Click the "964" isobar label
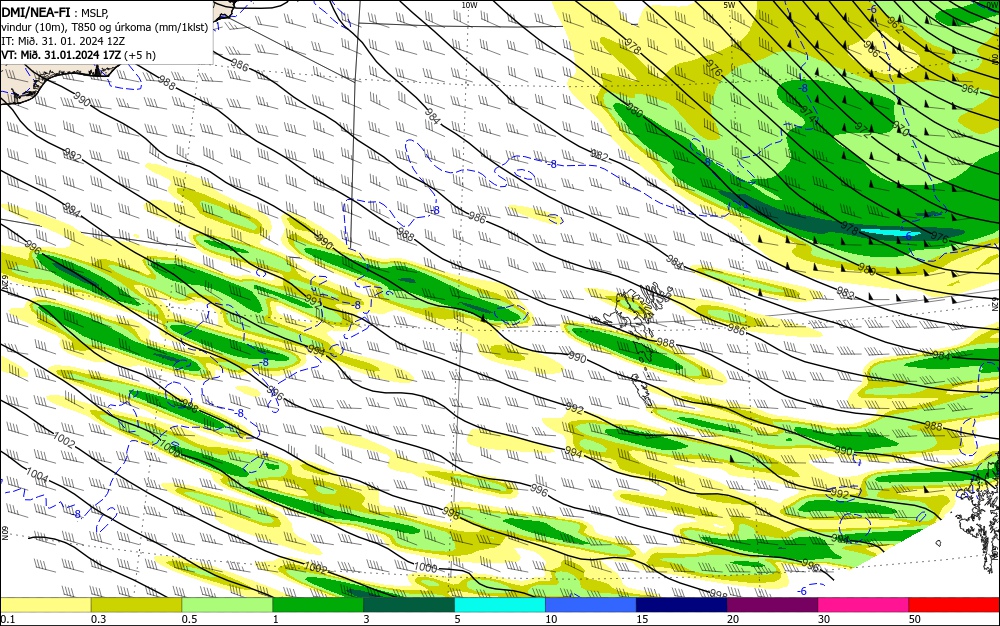The width and height of the screenshot is (1000, 626). (969, 90)
